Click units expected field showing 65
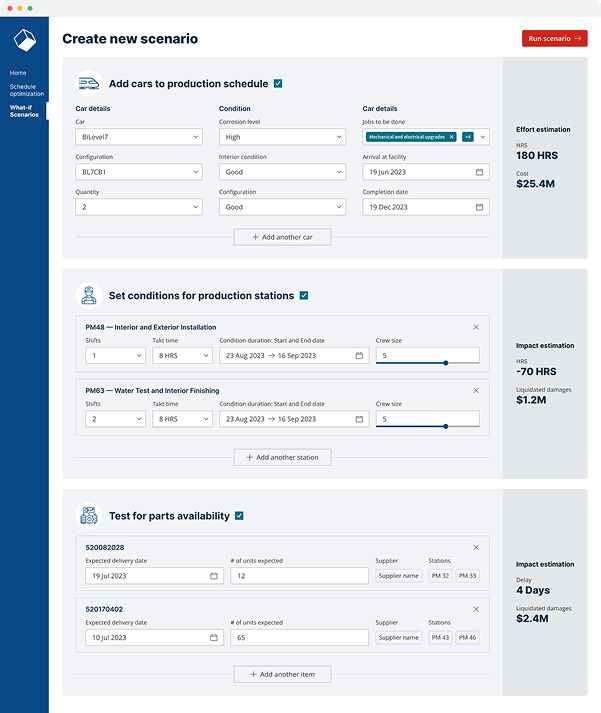 300,638
